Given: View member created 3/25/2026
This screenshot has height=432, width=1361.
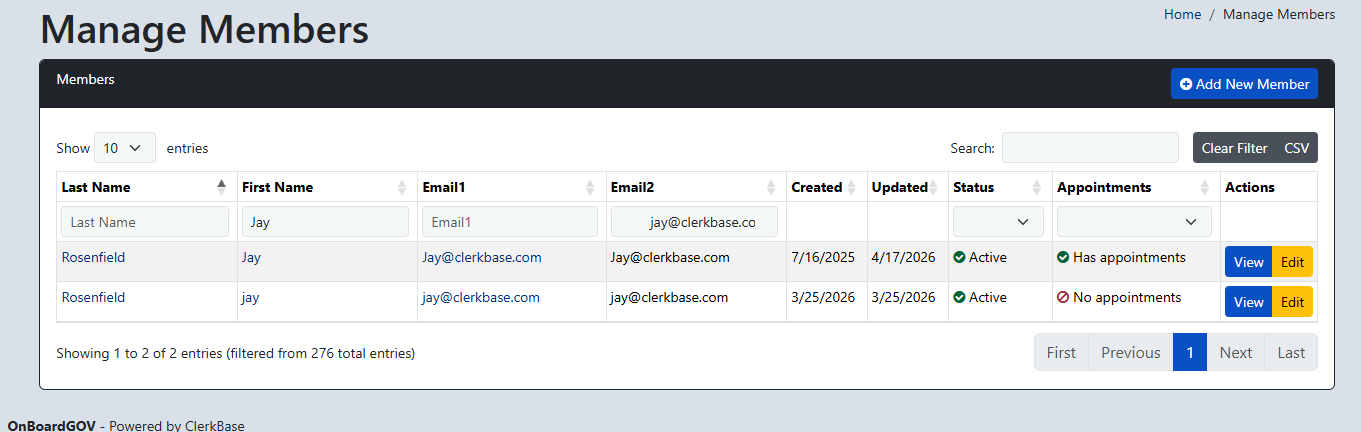Looking at the screenshot, I should point(1248,302).
